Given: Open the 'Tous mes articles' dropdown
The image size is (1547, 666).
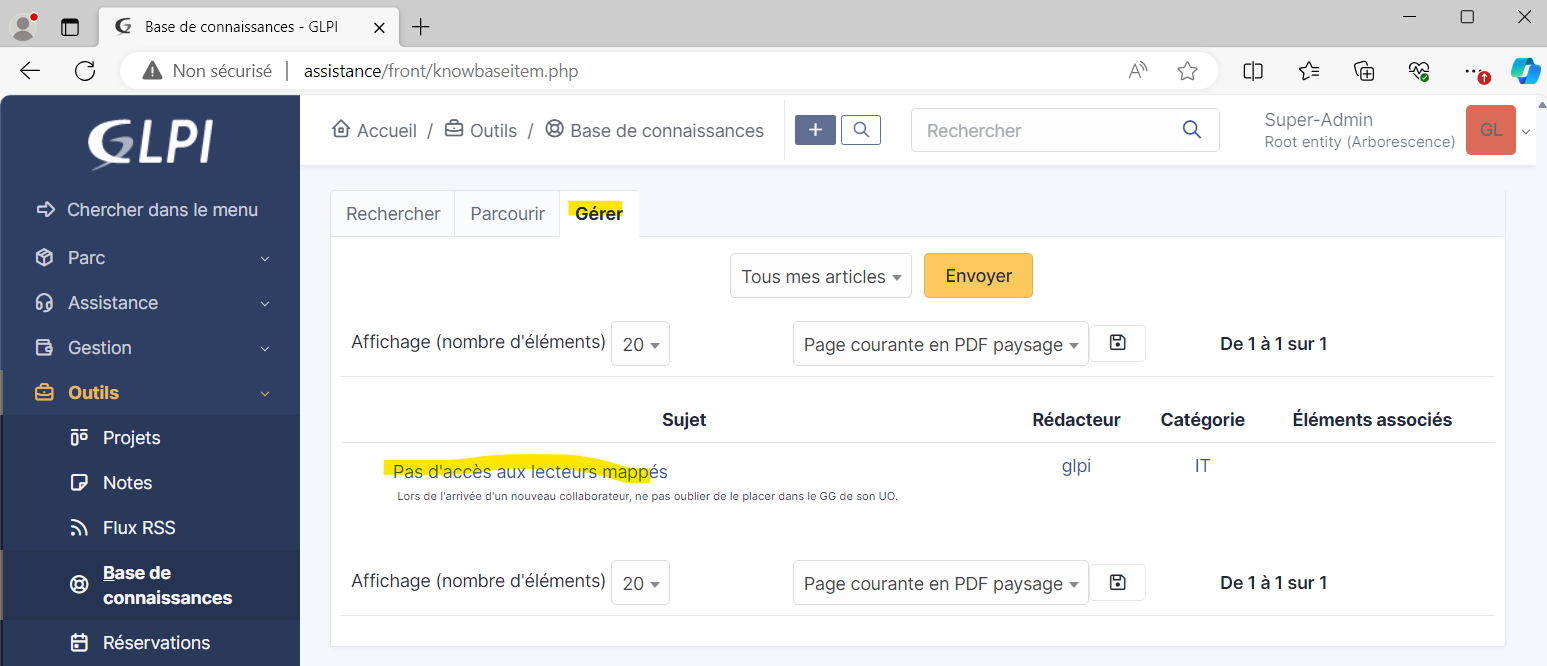Looking at the screenshot, I should pos(820,276).
